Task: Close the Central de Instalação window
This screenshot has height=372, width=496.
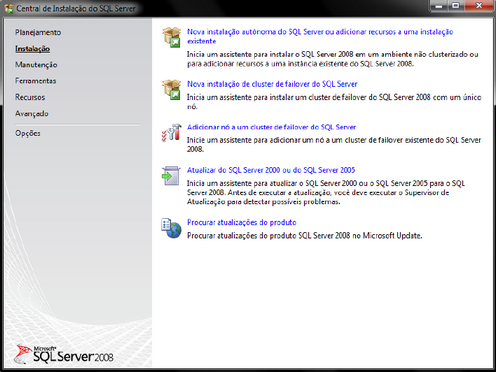Action: tap(479, 6)
